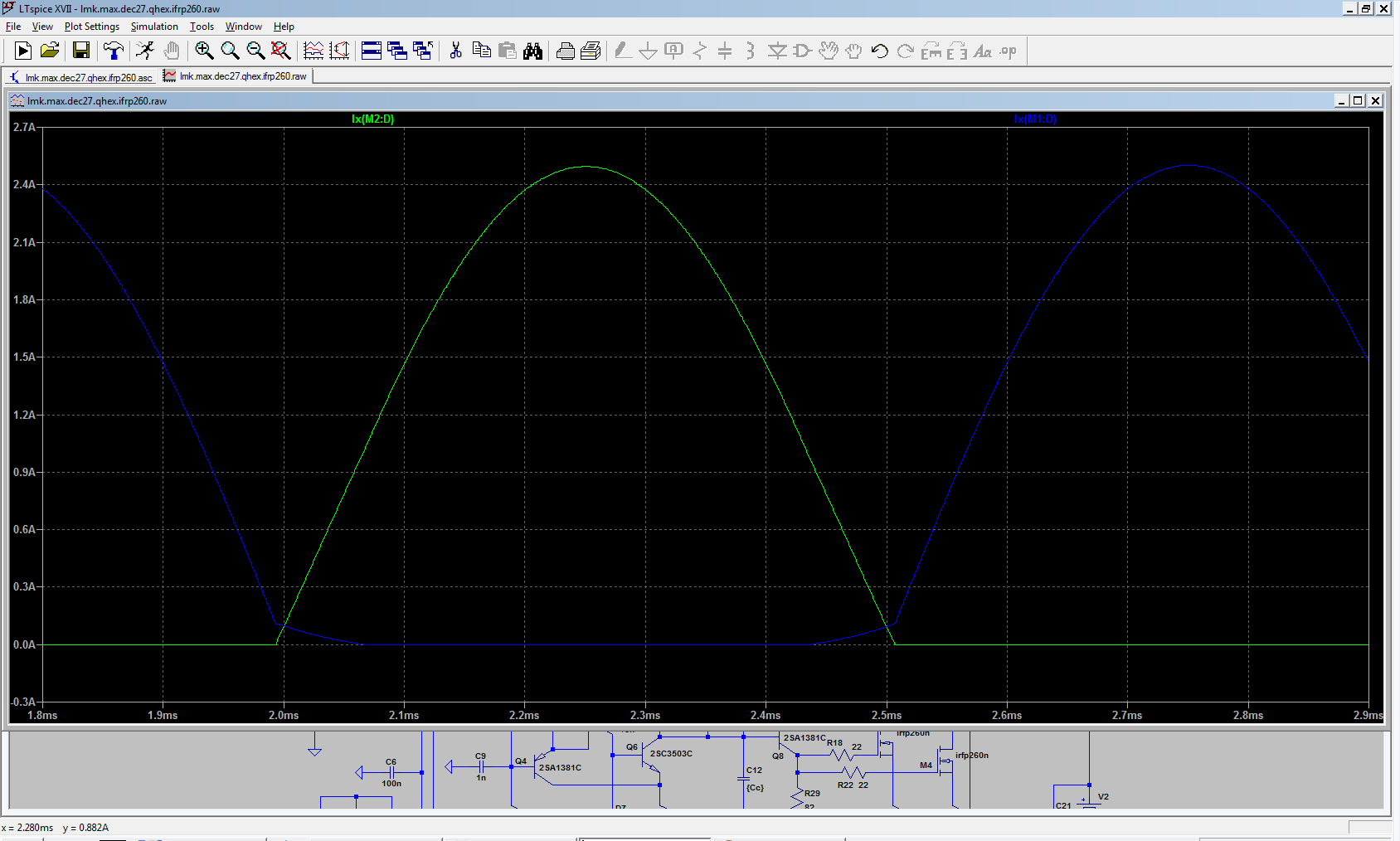Click the Redo arrow icon
Image resolution: width=1400 pixels, height=841 pixels.
point(906,51)
